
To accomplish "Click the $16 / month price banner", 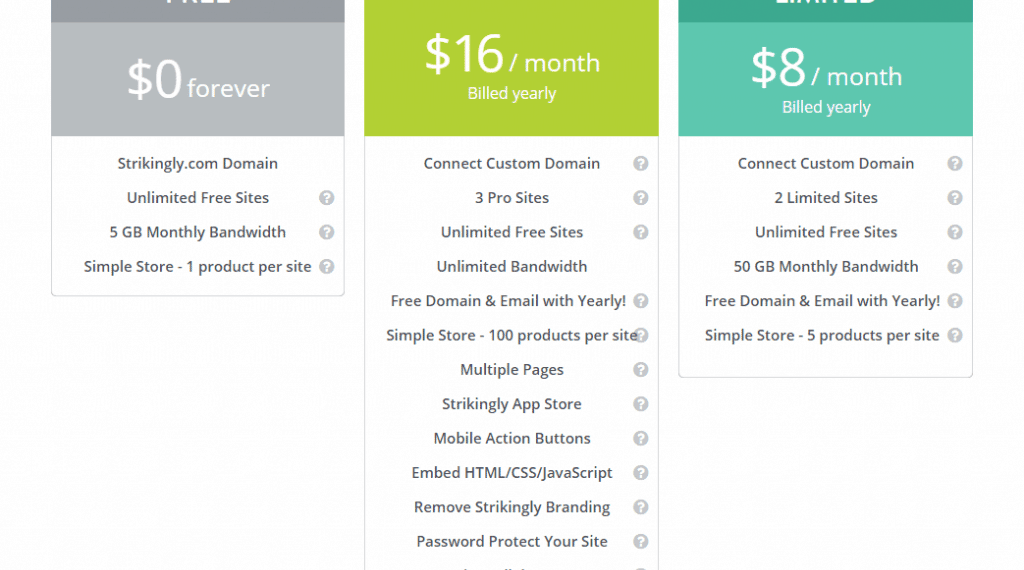I will coord(511,66).
